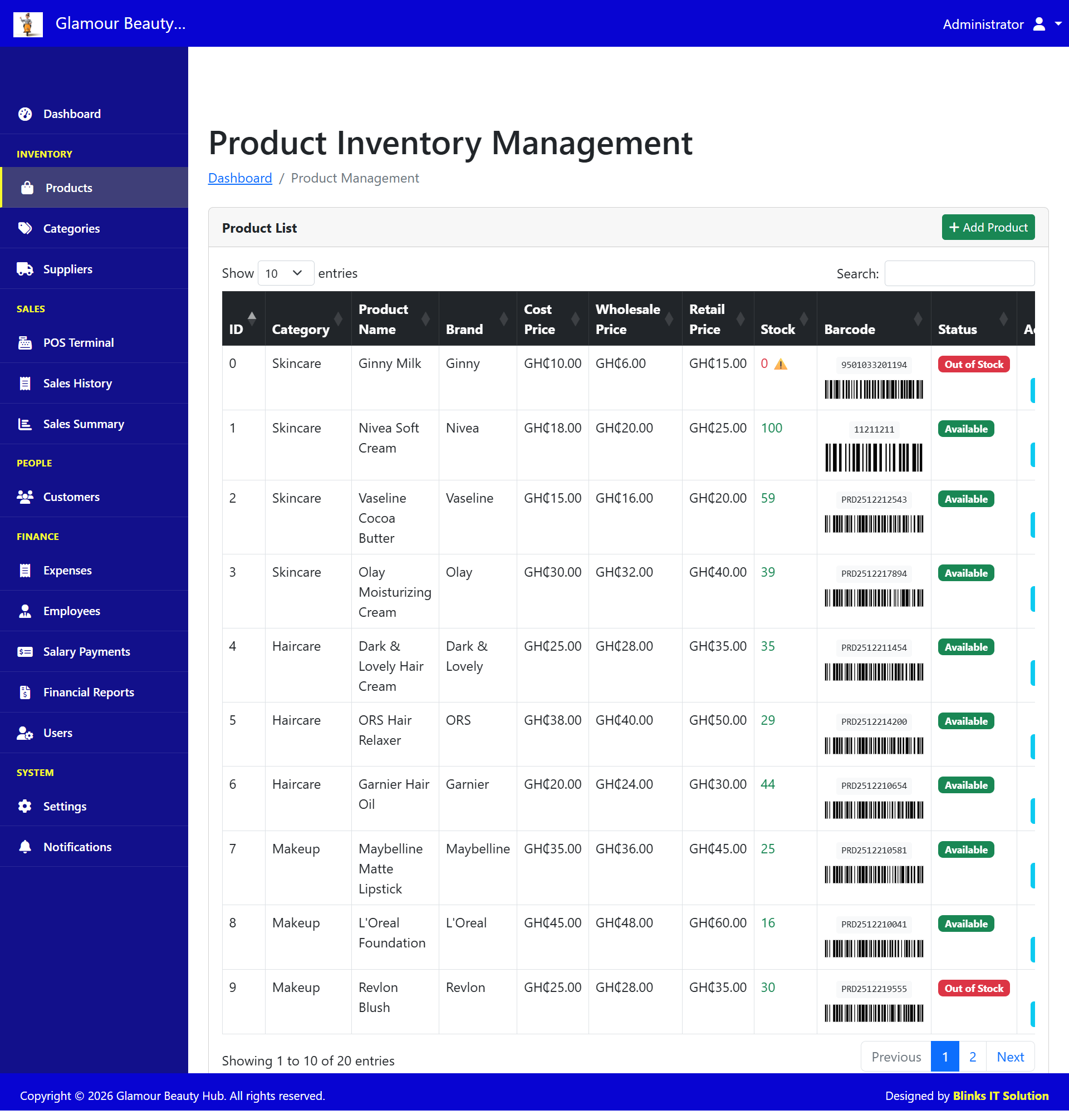The width and height of the screenshot is (1069, 1120).
Task: Click the barcode image for Garnier Hair Oil
Action: coord(874,810)
